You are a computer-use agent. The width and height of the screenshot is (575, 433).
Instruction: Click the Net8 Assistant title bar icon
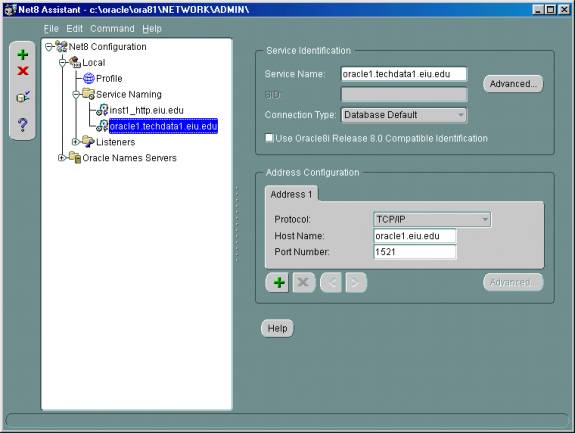[x=10, y=10]
